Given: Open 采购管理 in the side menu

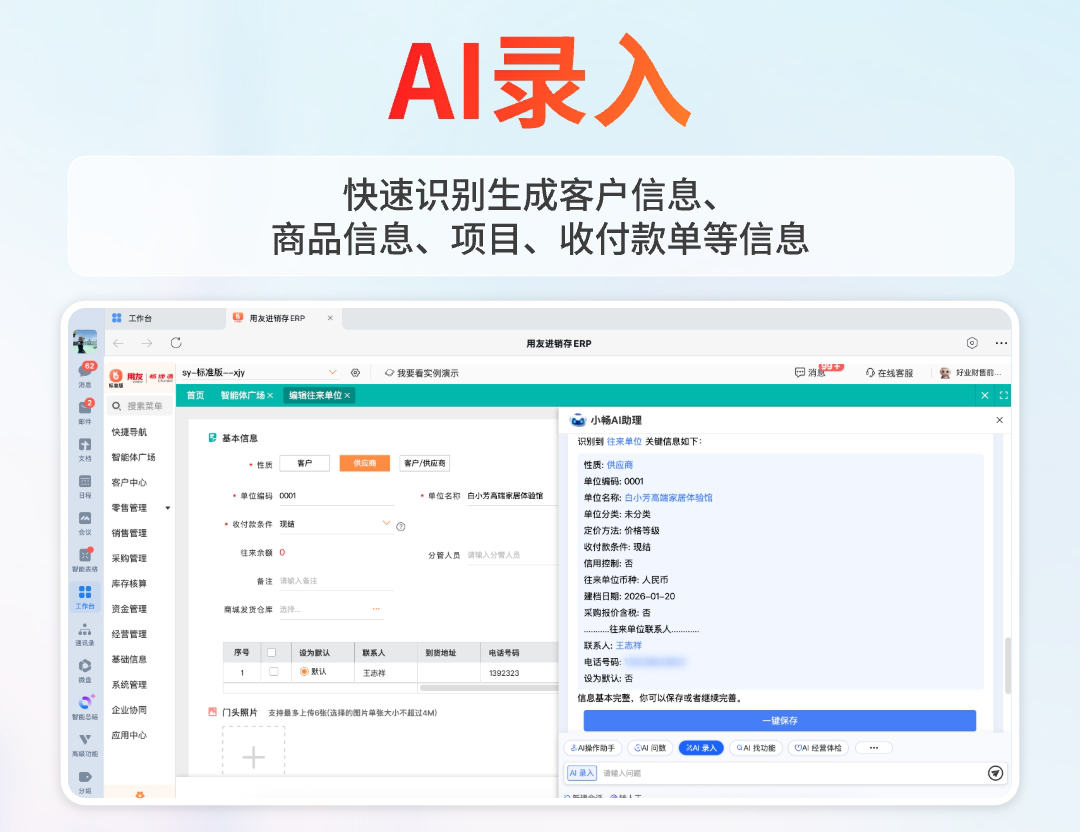Looking at the screenshot, I should (x=129, y=558).
